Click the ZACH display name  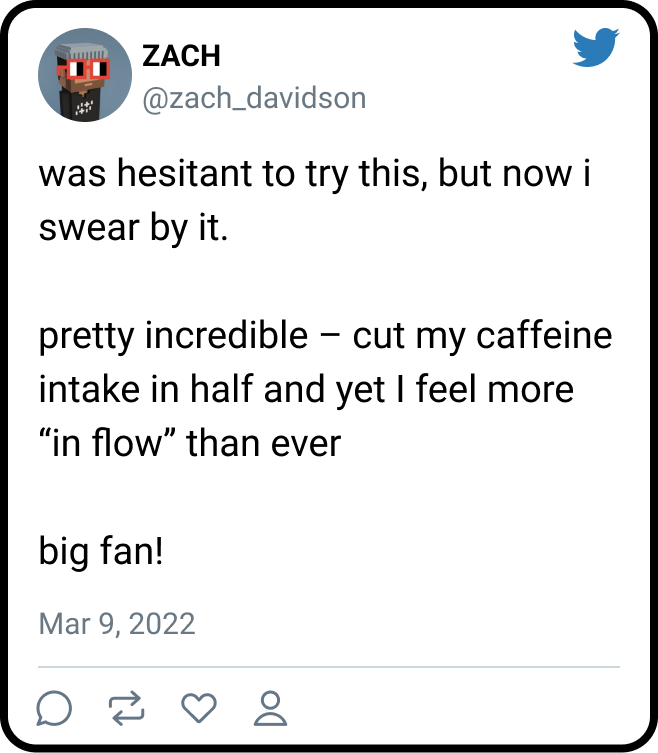[x=180, y=56]
